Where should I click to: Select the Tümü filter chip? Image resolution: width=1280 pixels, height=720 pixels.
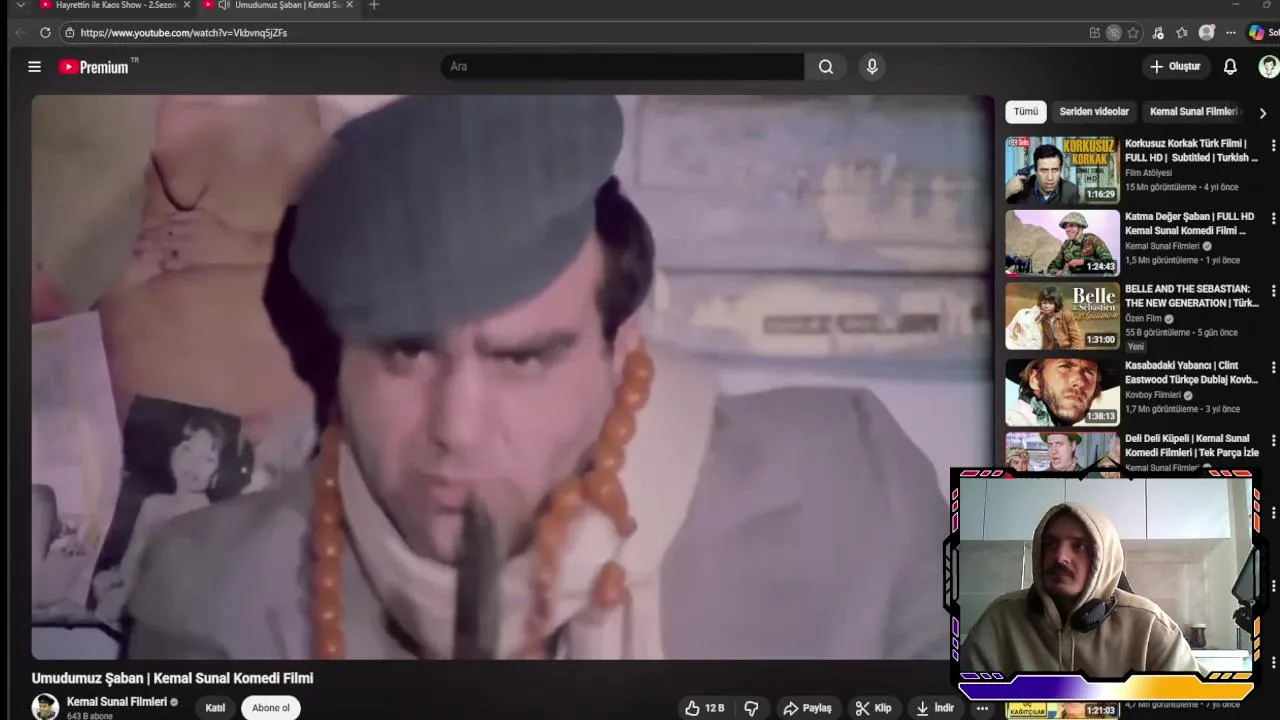pos(1026,112)
